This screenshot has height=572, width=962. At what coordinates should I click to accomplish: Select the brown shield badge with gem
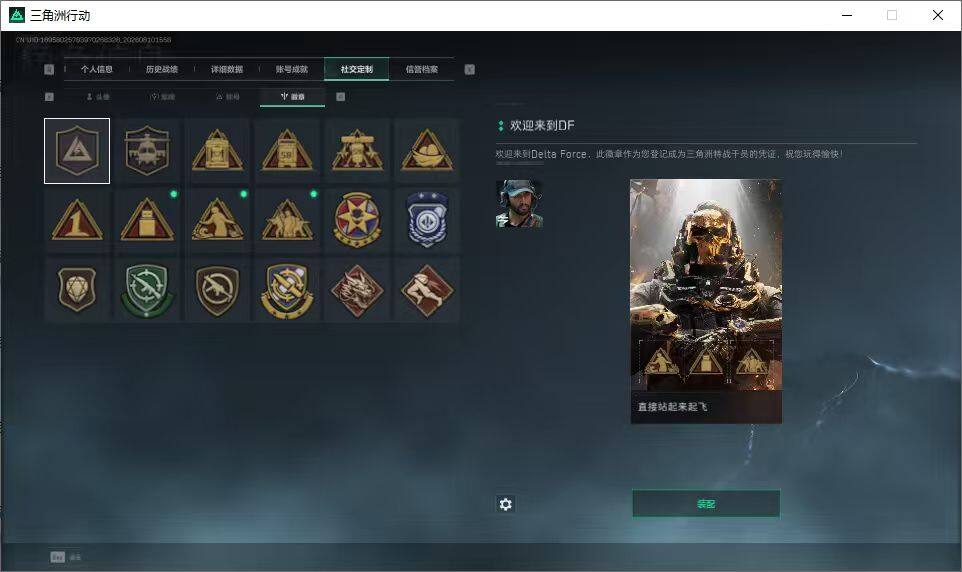pyautogui.click(x=77, y=290)
